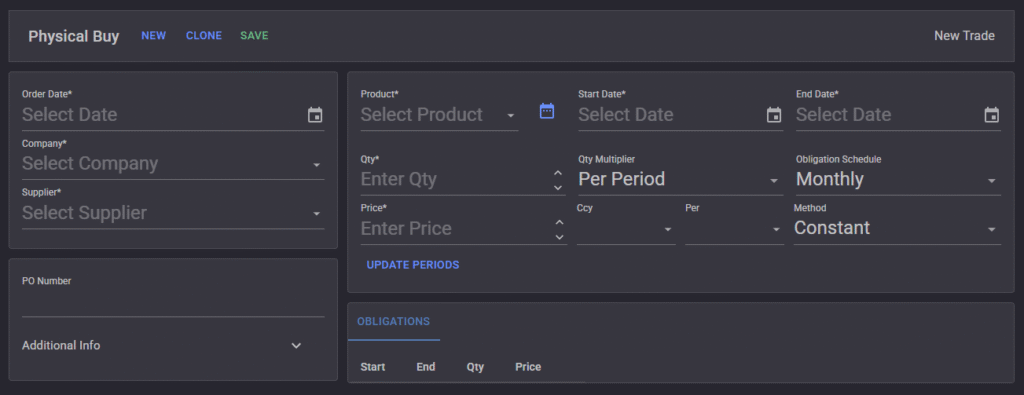Image resolution: width=1024 pixels, height=395 pixels.
Task: Open the Method Constant dropdown
Action: 897,229
